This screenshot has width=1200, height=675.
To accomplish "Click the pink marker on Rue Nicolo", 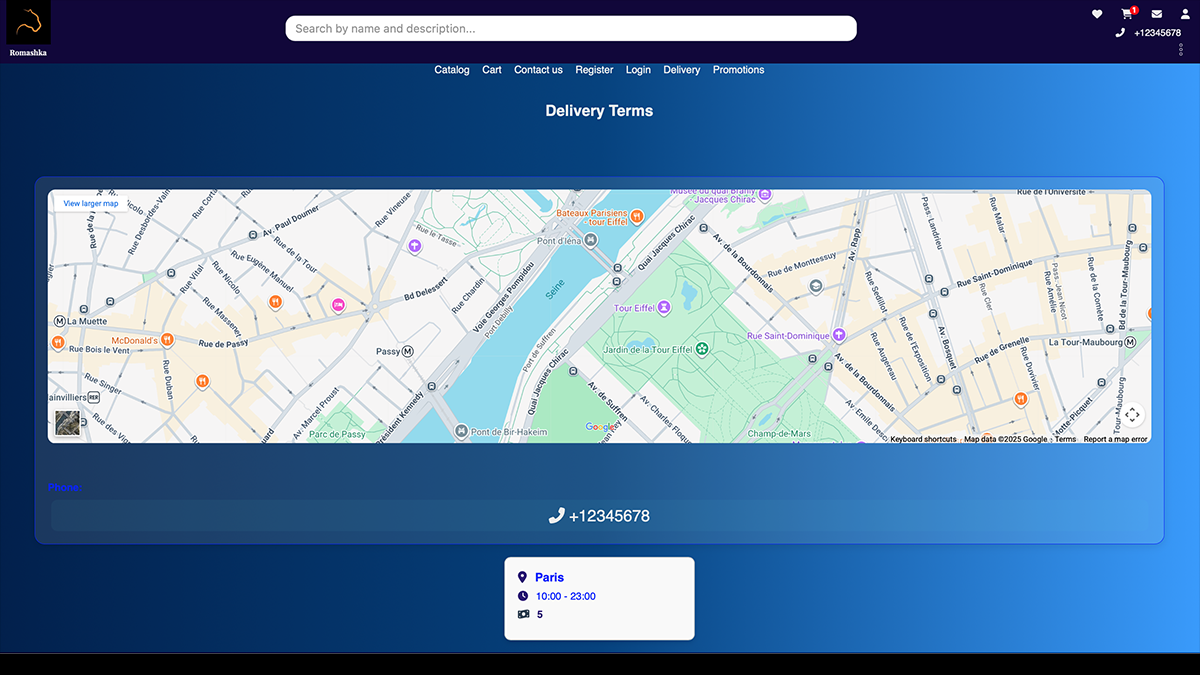I will [x=338, y=305].
